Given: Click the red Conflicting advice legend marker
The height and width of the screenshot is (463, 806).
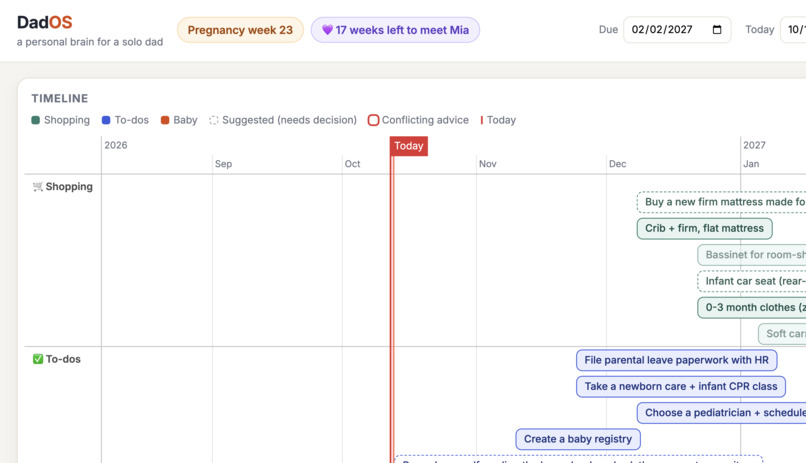Looking at the screenshot, I should (374, 120).
